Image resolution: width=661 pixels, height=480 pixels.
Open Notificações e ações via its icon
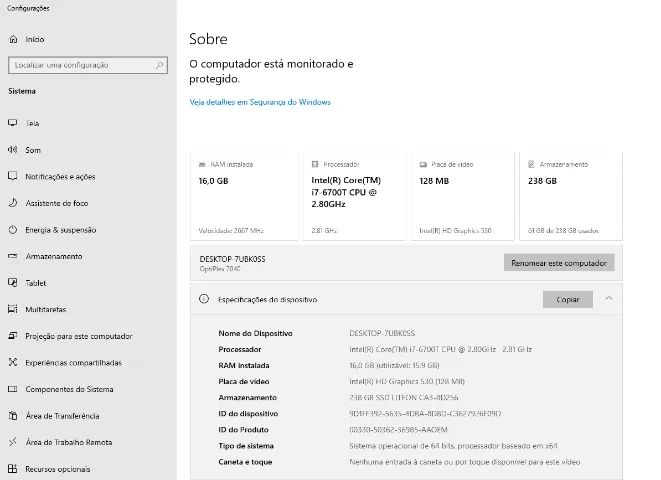pyautogui.click(x=13, y=176)
